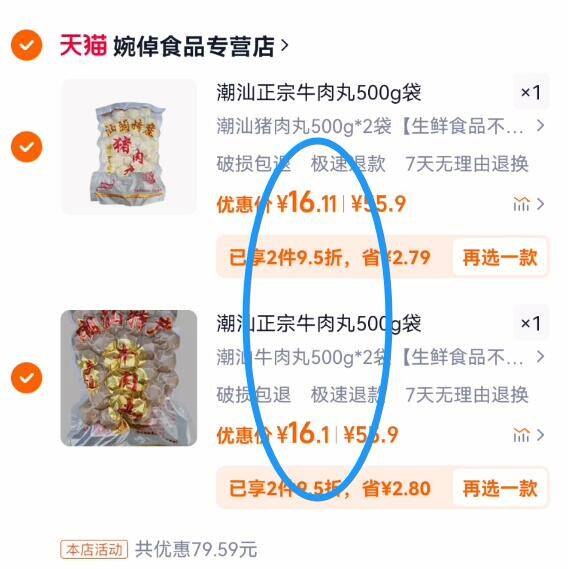Open second product title 潮汕正宗牛肉丸500g袋
Viewport: 568px width, 569px height.
(319, 323)
